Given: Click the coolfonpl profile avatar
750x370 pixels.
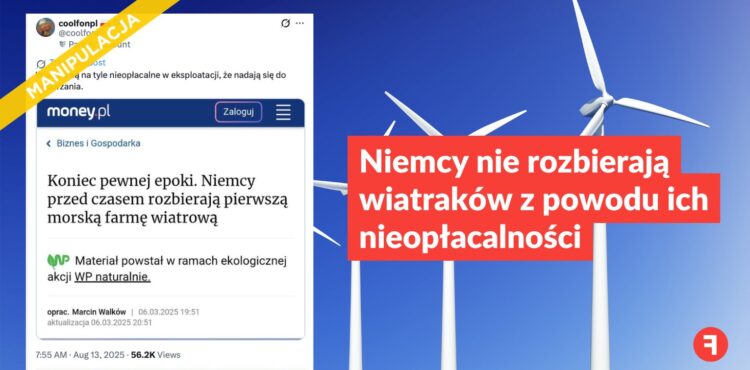Looking at the screenshot, I should pos(45,27).
